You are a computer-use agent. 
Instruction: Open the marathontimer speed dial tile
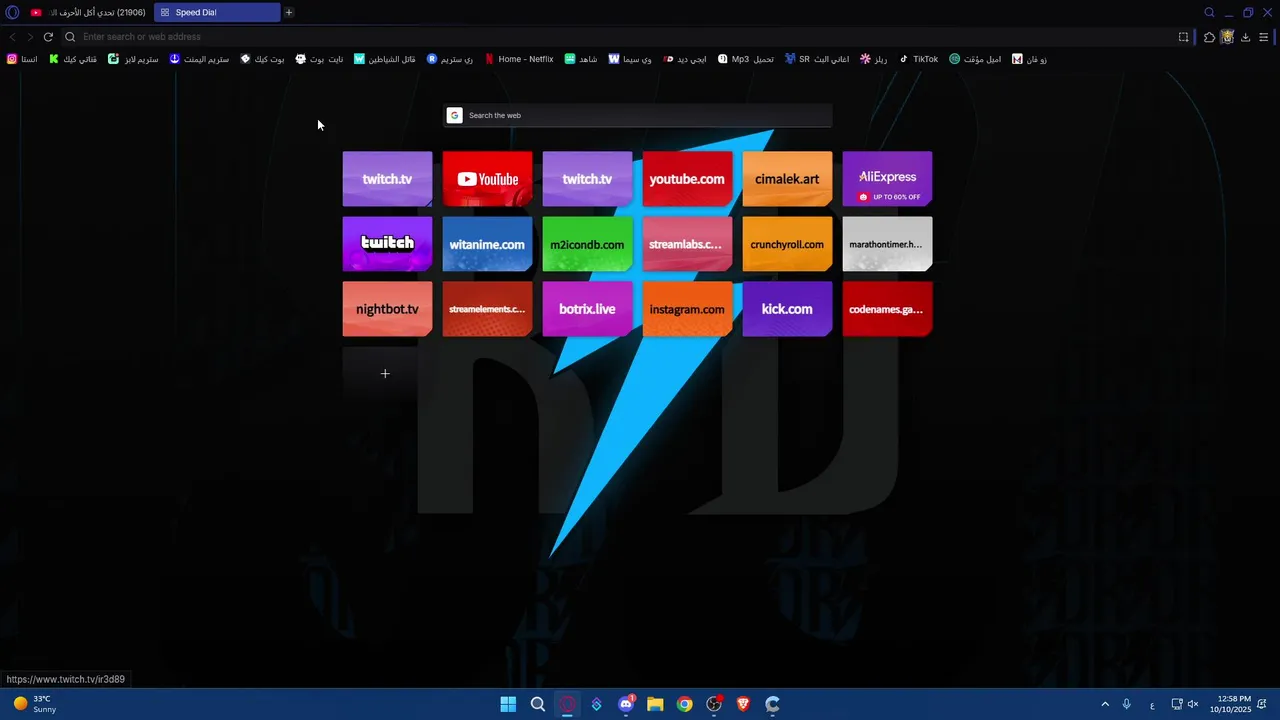click(887, 244)
